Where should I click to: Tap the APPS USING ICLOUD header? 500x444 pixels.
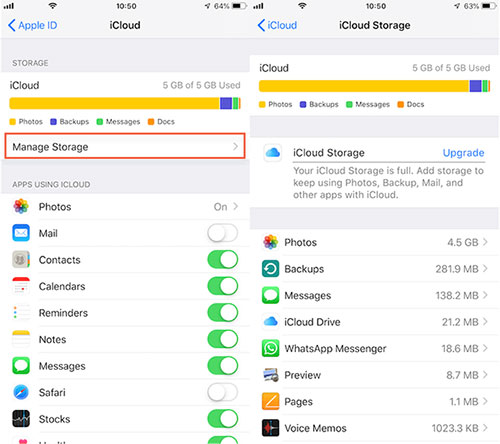51,184
